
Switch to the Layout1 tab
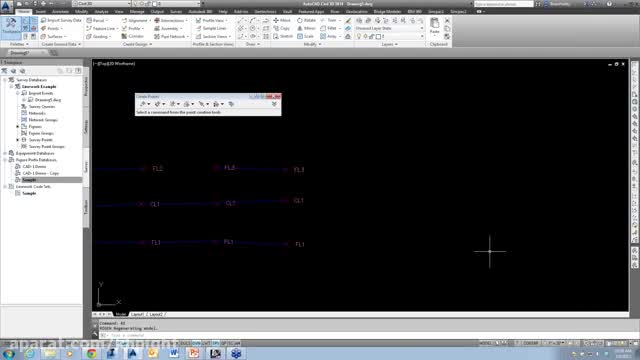click(137, 314)
